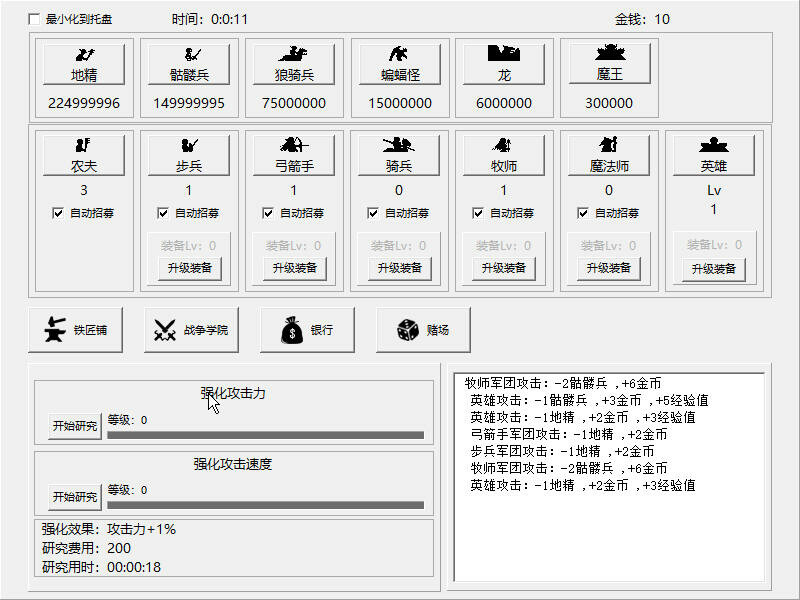Attack the 蝙蝠怪 bat monster icon
800x600 pixels.
pyautogui.click(x=398, y=61)
